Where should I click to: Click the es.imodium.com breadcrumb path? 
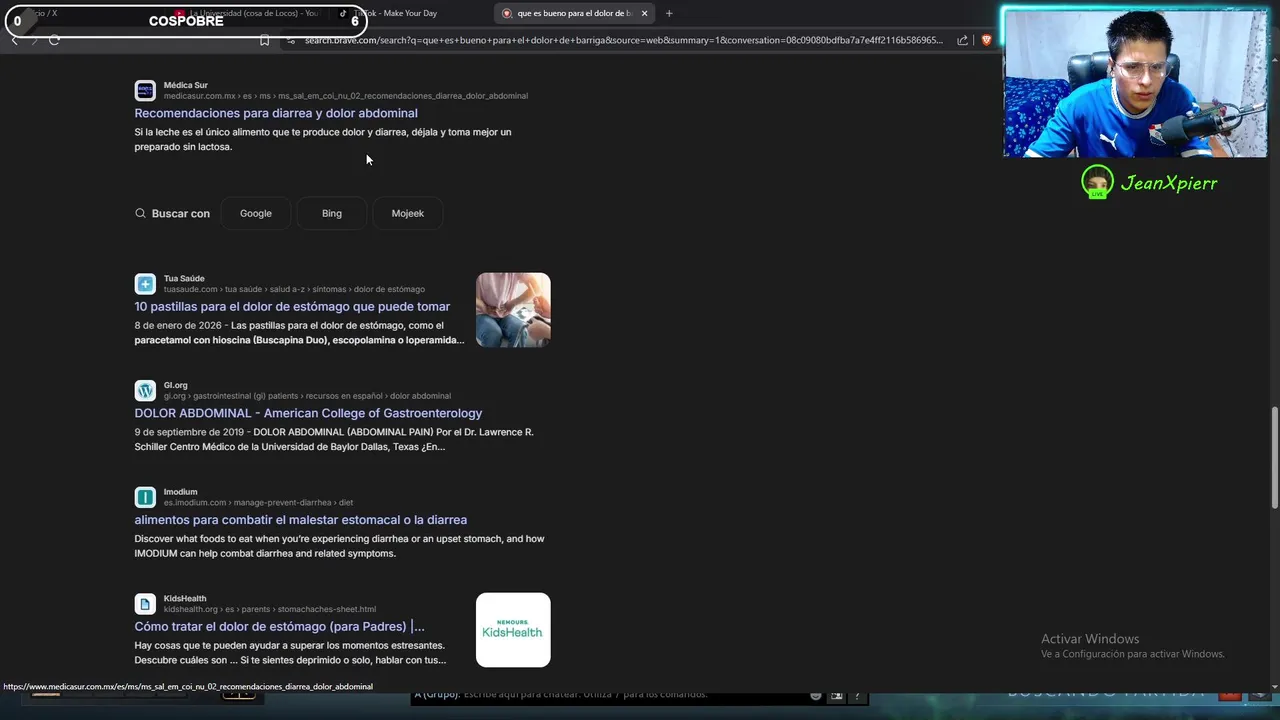click(258, 503)
